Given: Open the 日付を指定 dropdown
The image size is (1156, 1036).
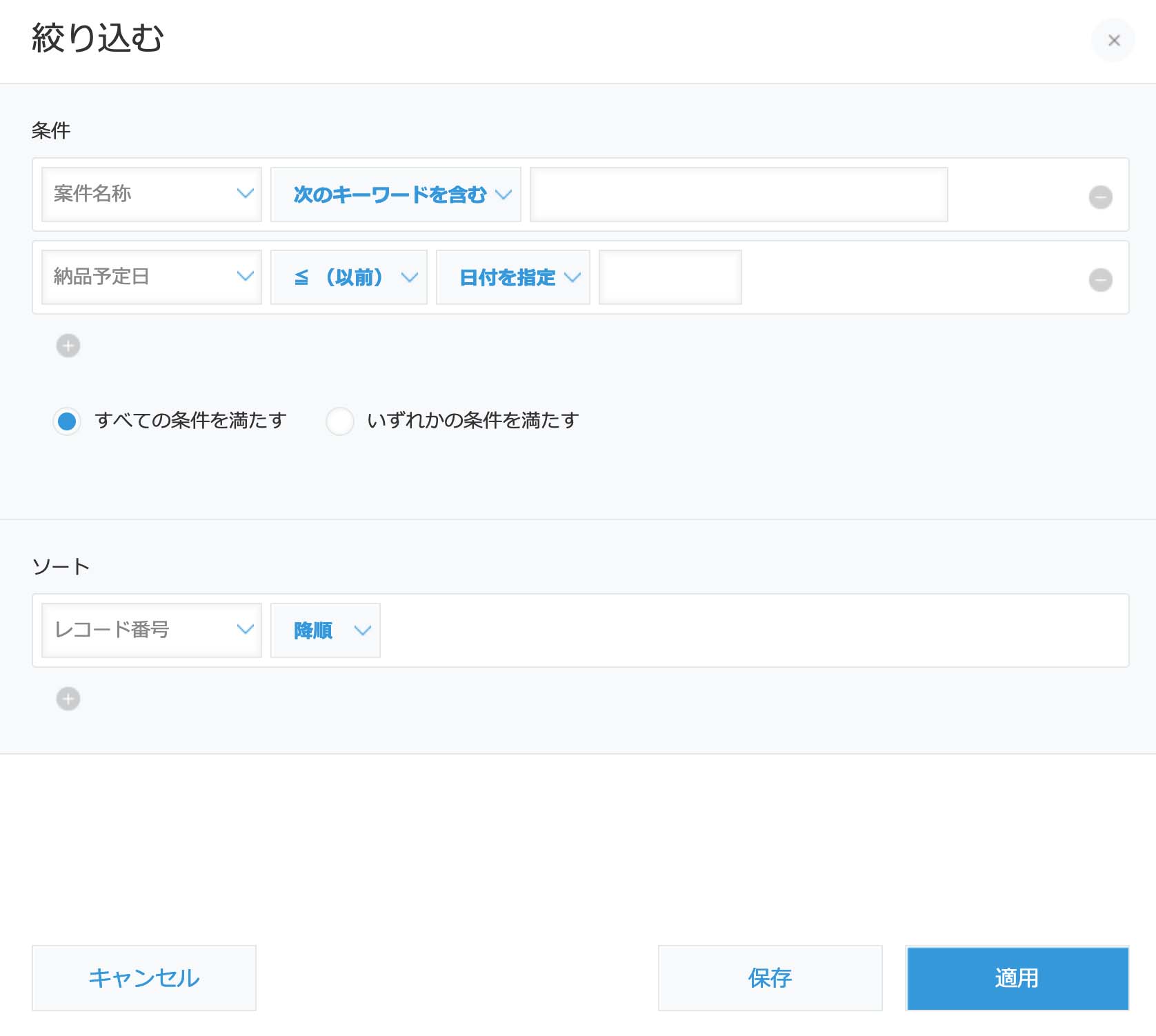Looking at the screenshot, I should click(x=513, y=277).
